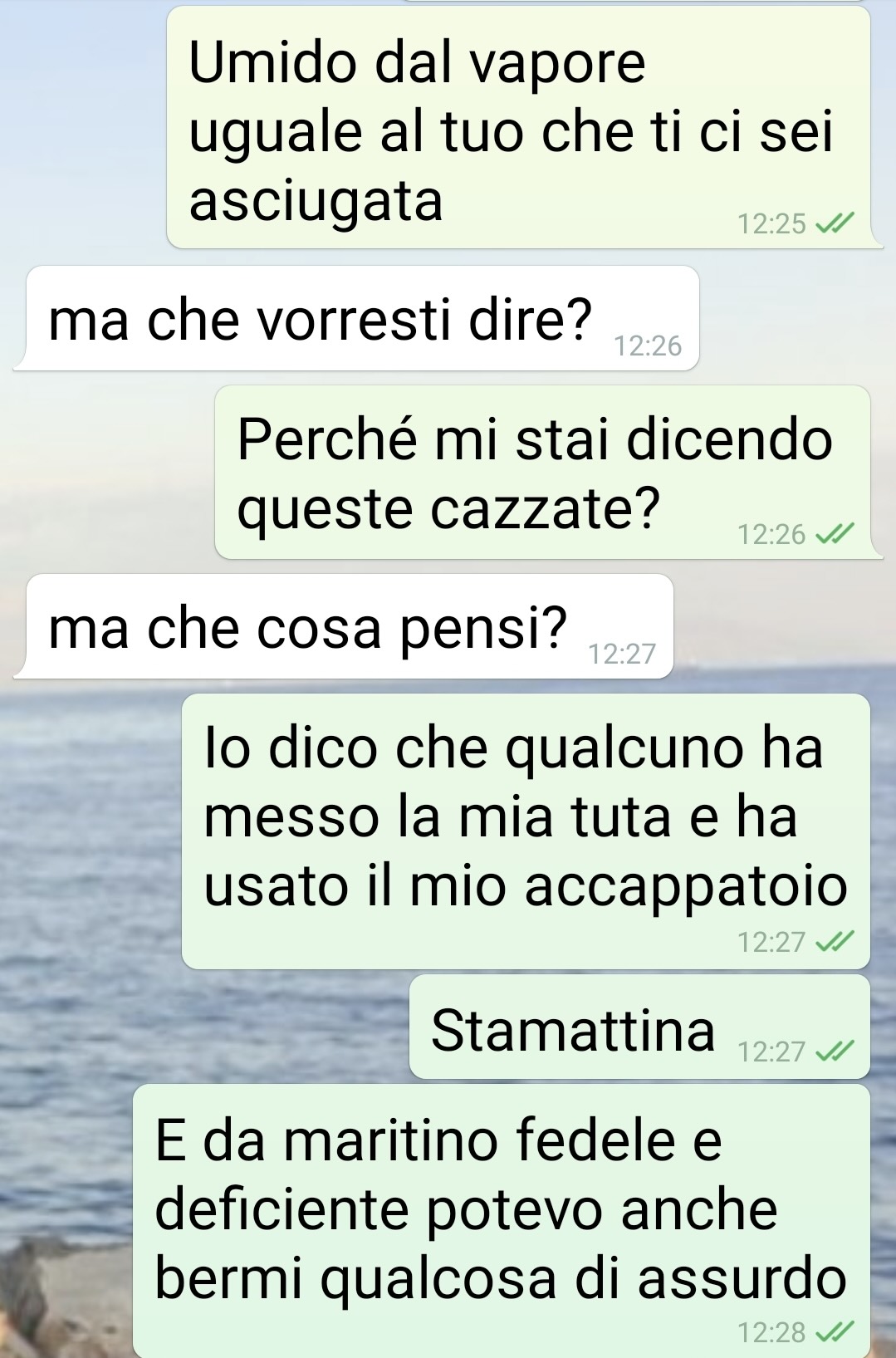Tap the 12:26 timestamp on the received message
This screenshot has height=1358, width=896.
click(648, 346)
